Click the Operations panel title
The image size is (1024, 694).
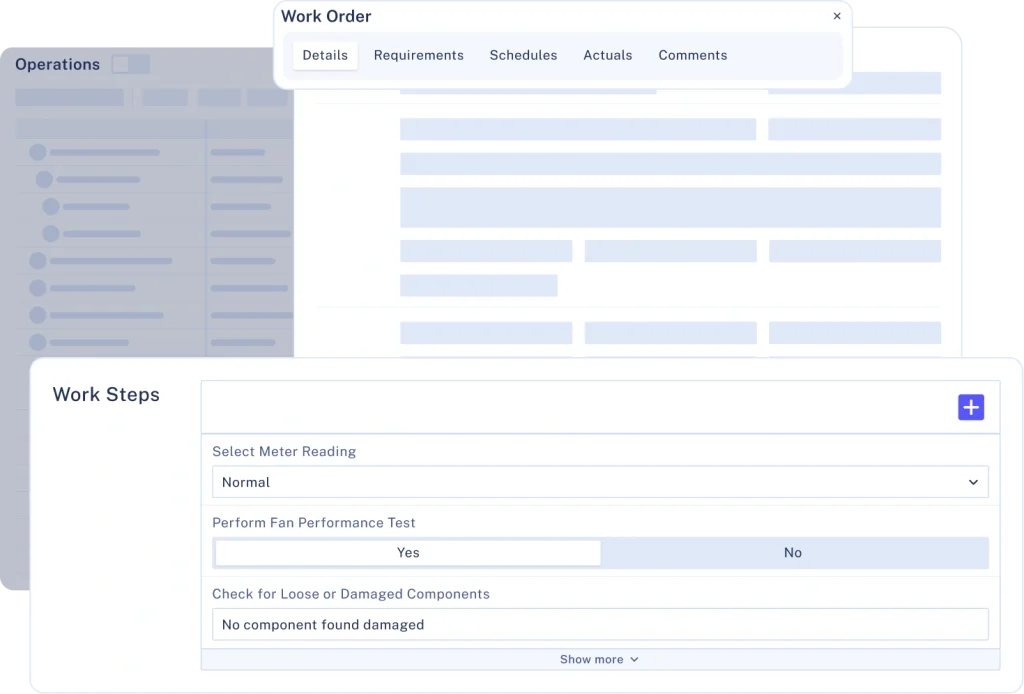[x=57, y=64]
